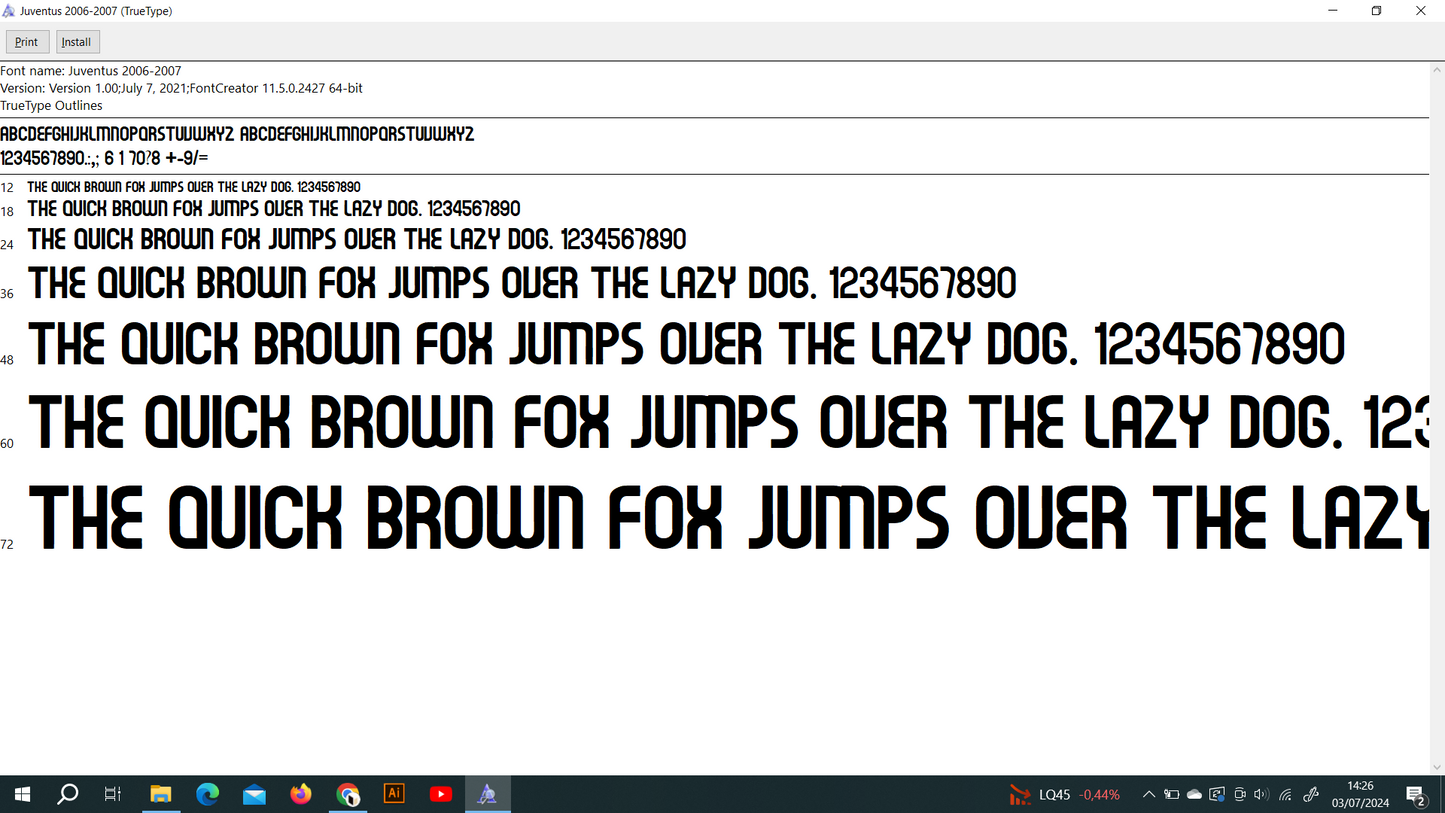Open File Explorer from the taskbar
Screen dimensions: 1445x813
161,794
